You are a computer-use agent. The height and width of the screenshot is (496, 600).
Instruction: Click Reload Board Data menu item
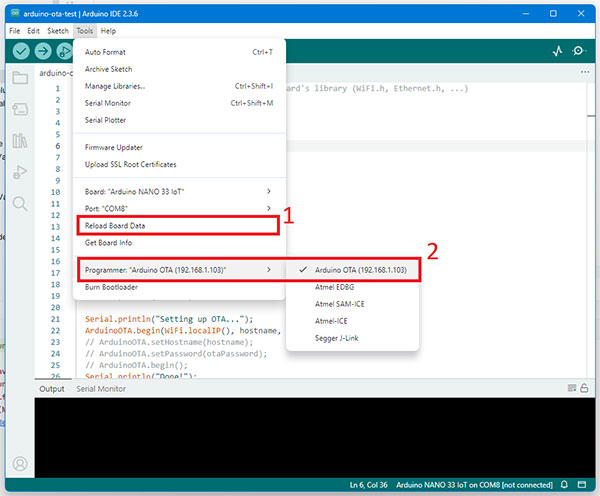tap(179, 225)
